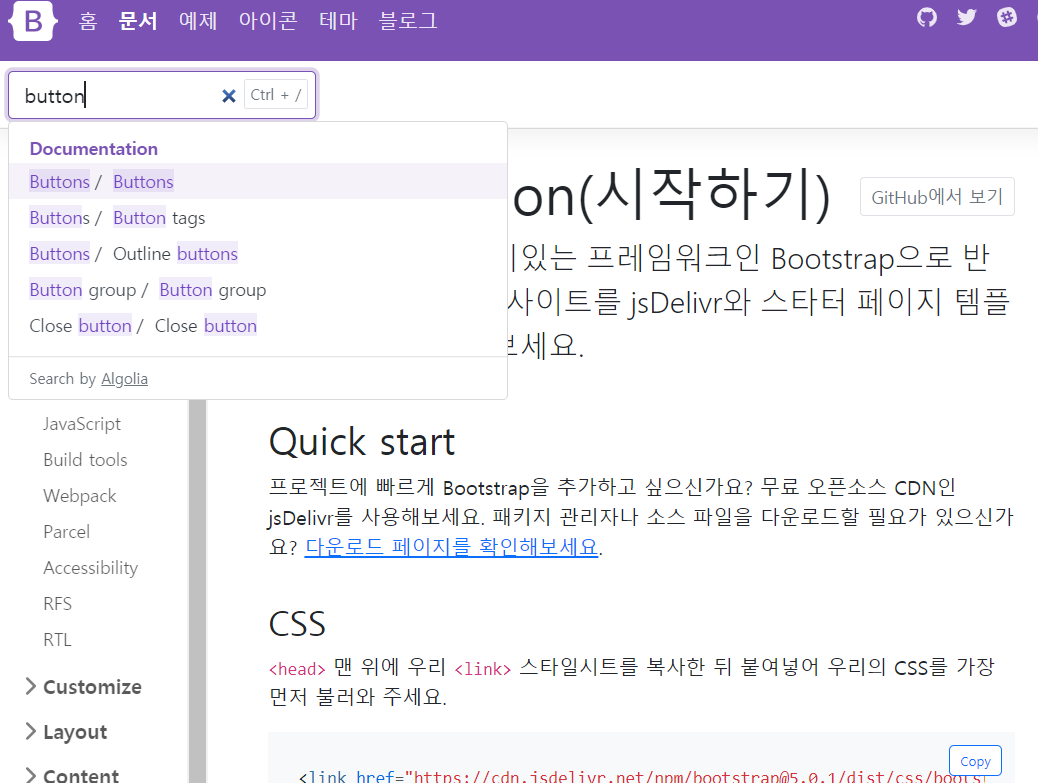Select the 'Buttons / Button tags' result
This screenshot has height=783, width=1038.
(258, 218)
